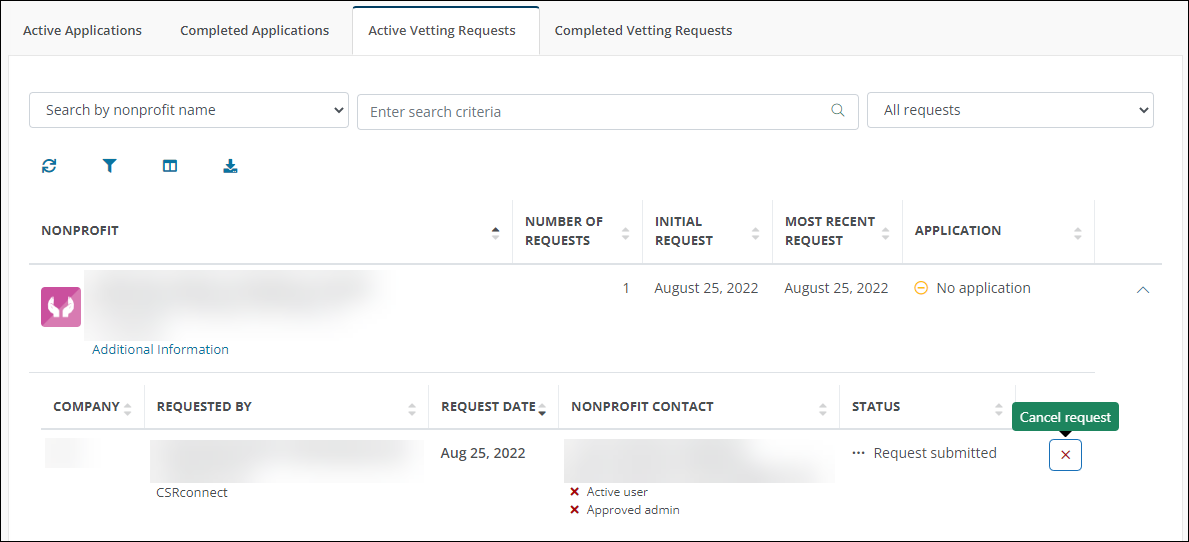Click into the Enter search criteria field
Viewport: 1189px width, 542px height.
pyautogui.click(x=595, y=112)
